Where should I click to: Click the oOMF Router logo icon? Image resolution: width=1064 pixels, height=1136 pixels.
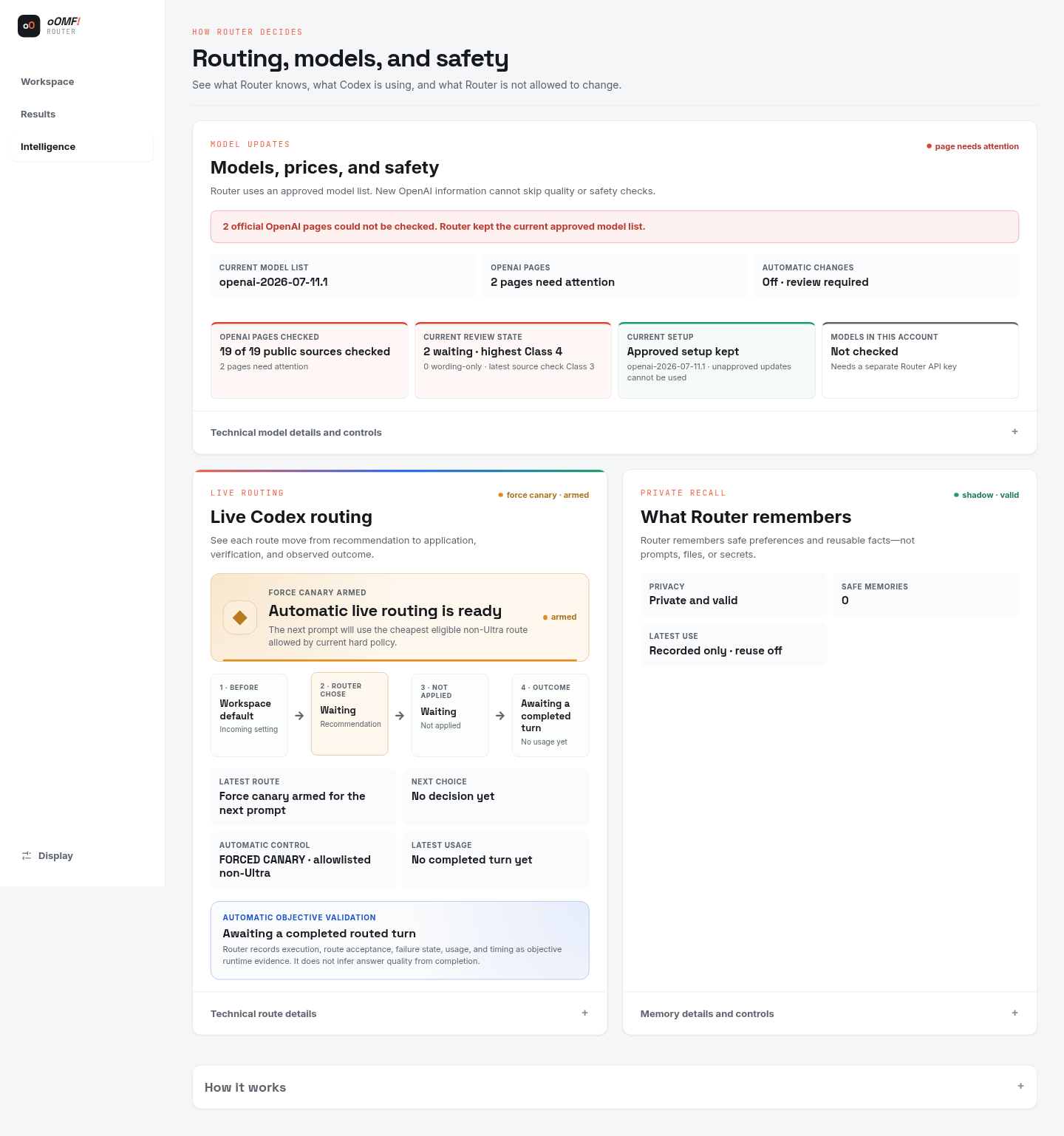click(29, 26)
